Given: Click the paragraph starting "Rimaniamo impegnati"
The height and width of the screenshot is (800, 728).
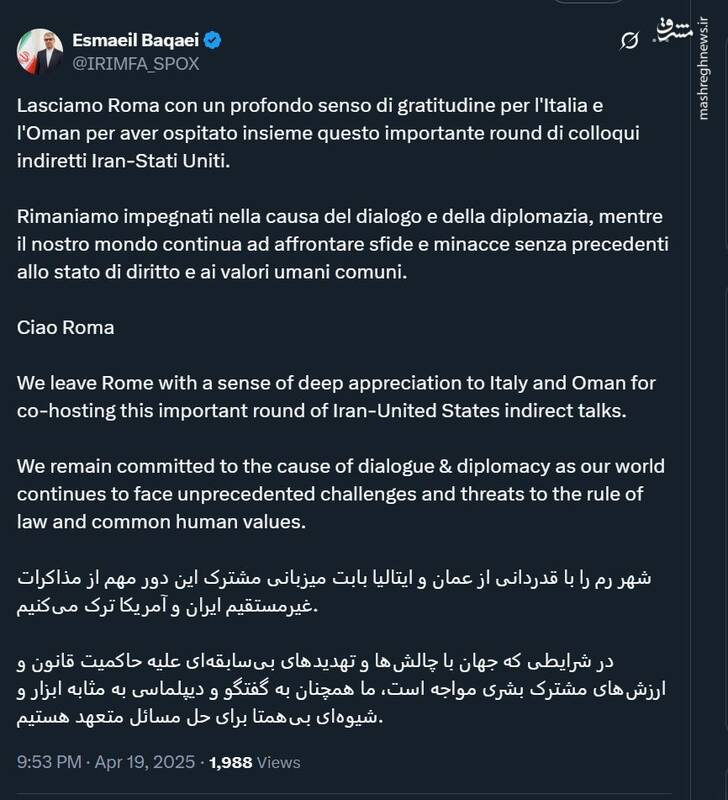Looking at the screenshot, I should point(342,245).
